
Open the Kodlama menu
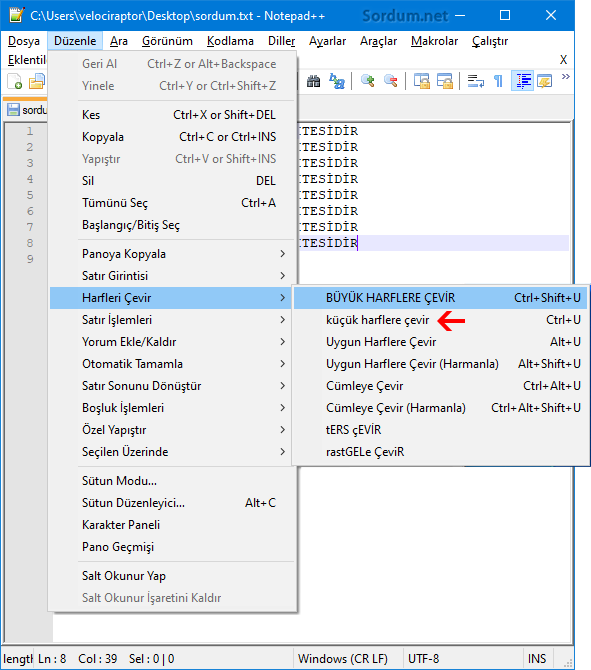[230, 41]
